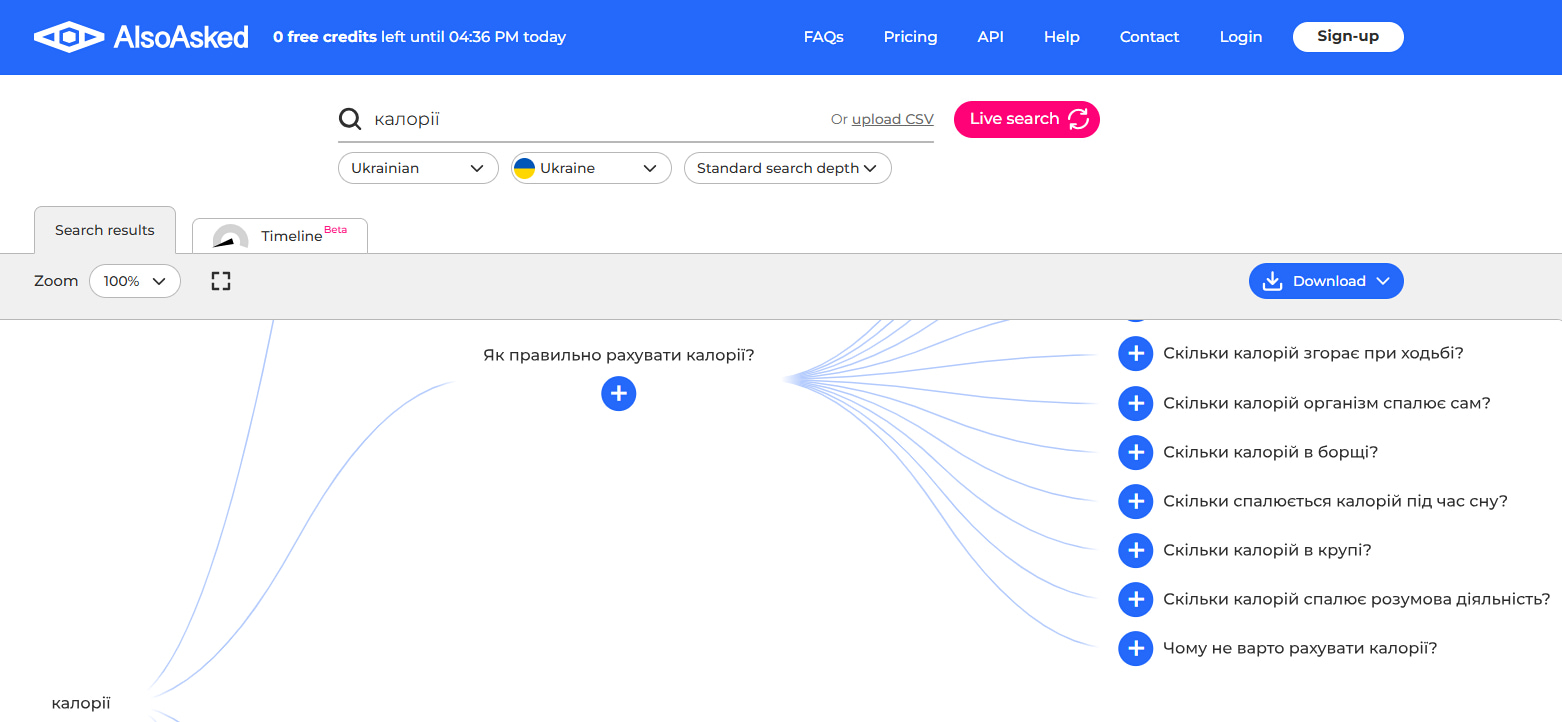This screenshot has width=1562, height=722.
Task: Click the AlsoAsked logo icon
Action: [x=69, y=37]
